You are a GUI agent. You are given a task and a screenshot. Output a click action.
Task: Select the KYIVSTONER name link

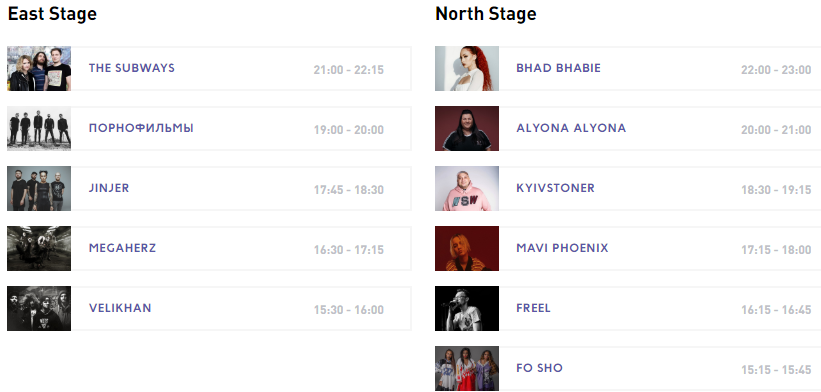(556, 188)
